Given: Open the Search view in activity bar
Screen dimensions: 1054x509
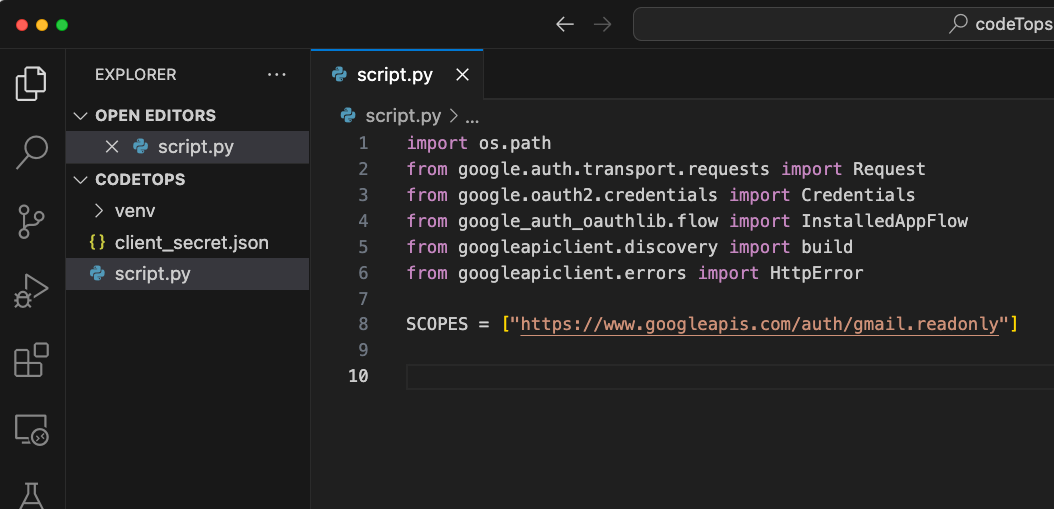Looking at the screenshot, I should tap(31, 153).
